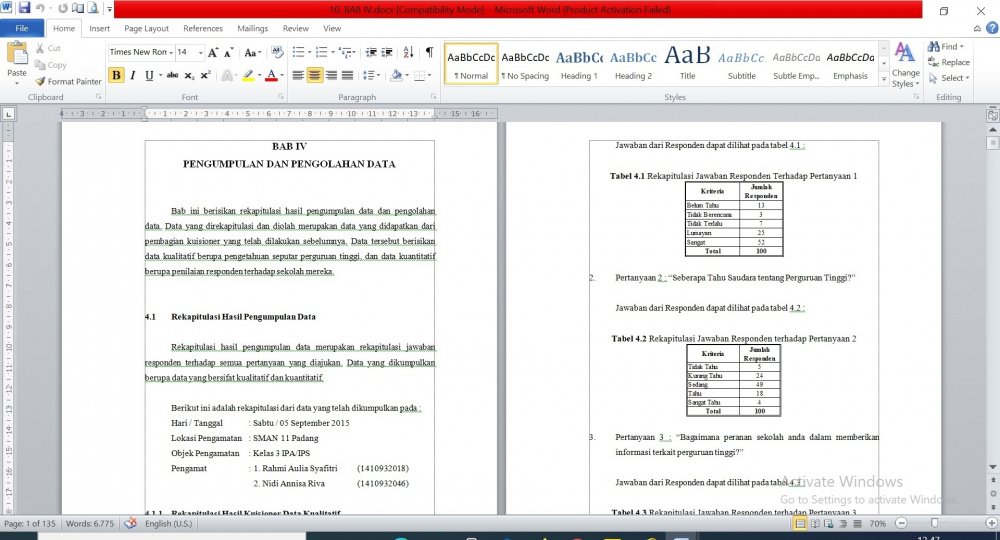Switch to Outline view

point(843,523)
